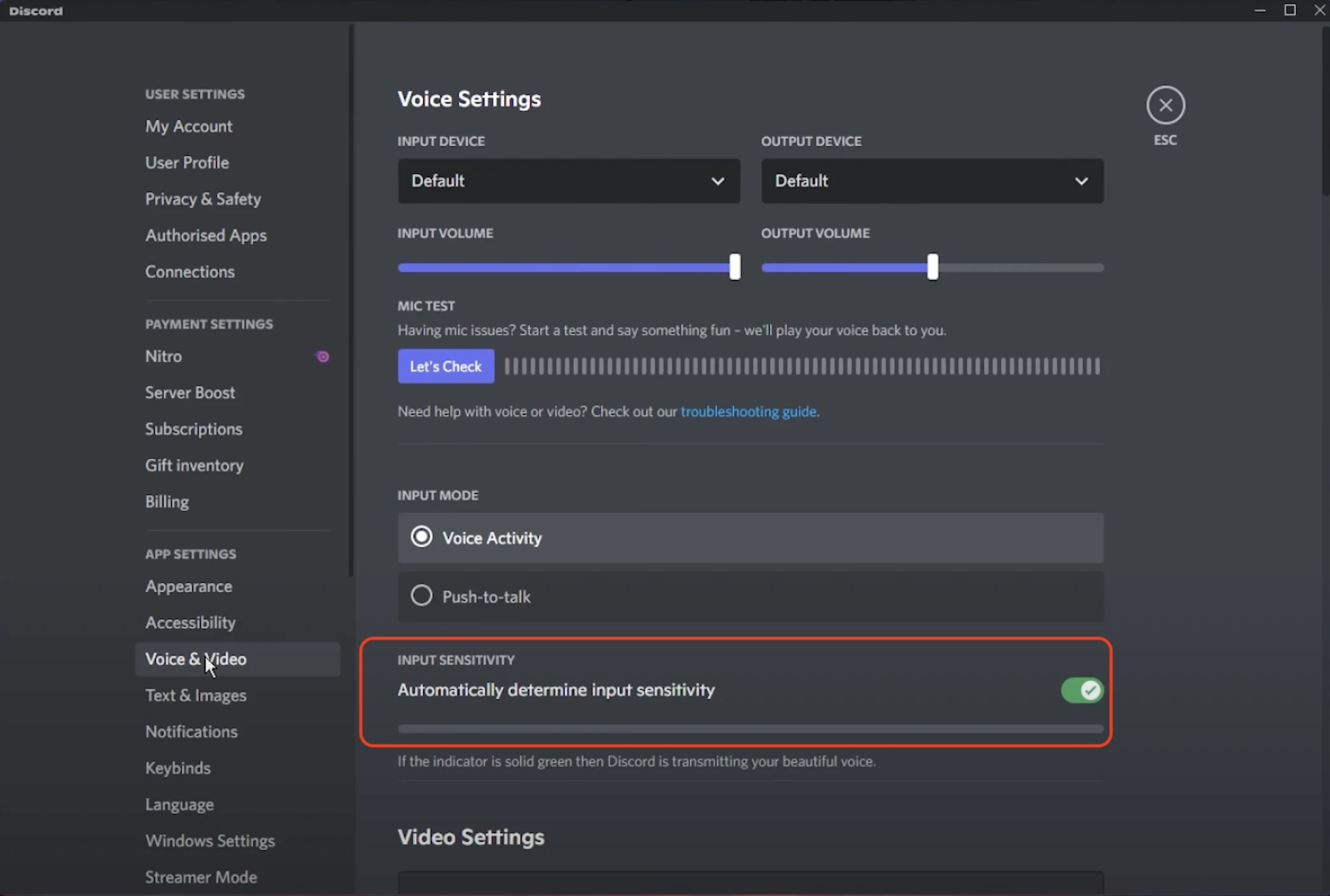
Task: Open Streamer Mode settings
Action: 200,876
